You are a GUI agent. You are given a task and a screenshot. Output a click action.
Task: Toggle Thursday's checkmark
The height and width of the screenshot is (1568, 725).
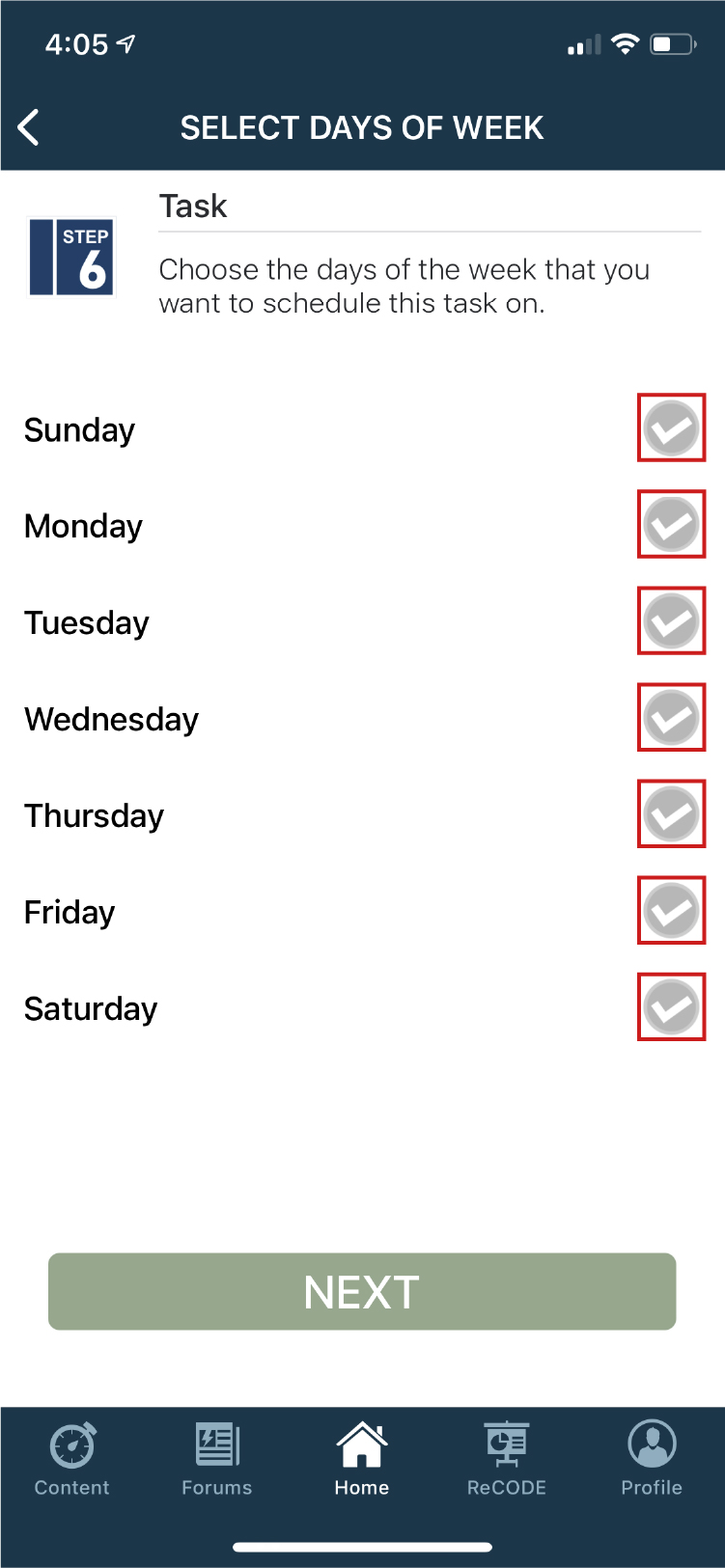671,814
